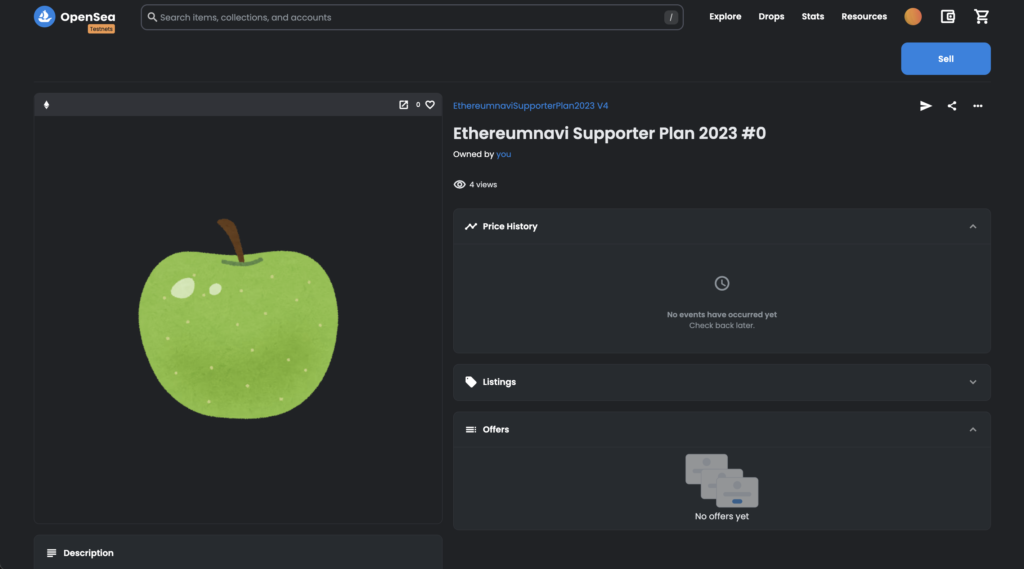Open the Explore menu
The width and height of the screenshot is (1024, 569).
[725, 16]
